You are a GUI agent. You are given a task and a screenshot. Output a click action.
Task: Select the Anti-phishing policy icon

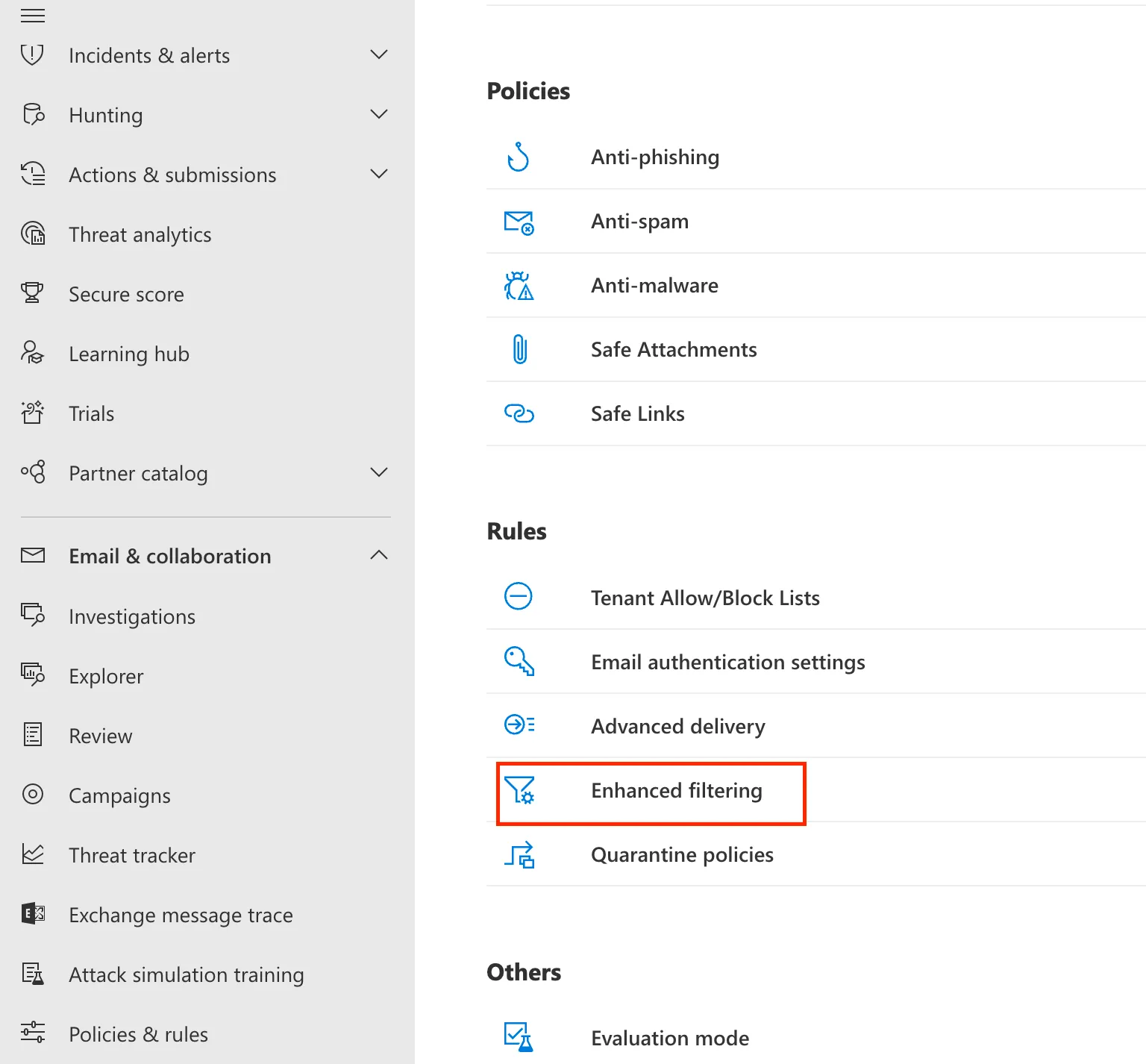click(x=519, y=157)
